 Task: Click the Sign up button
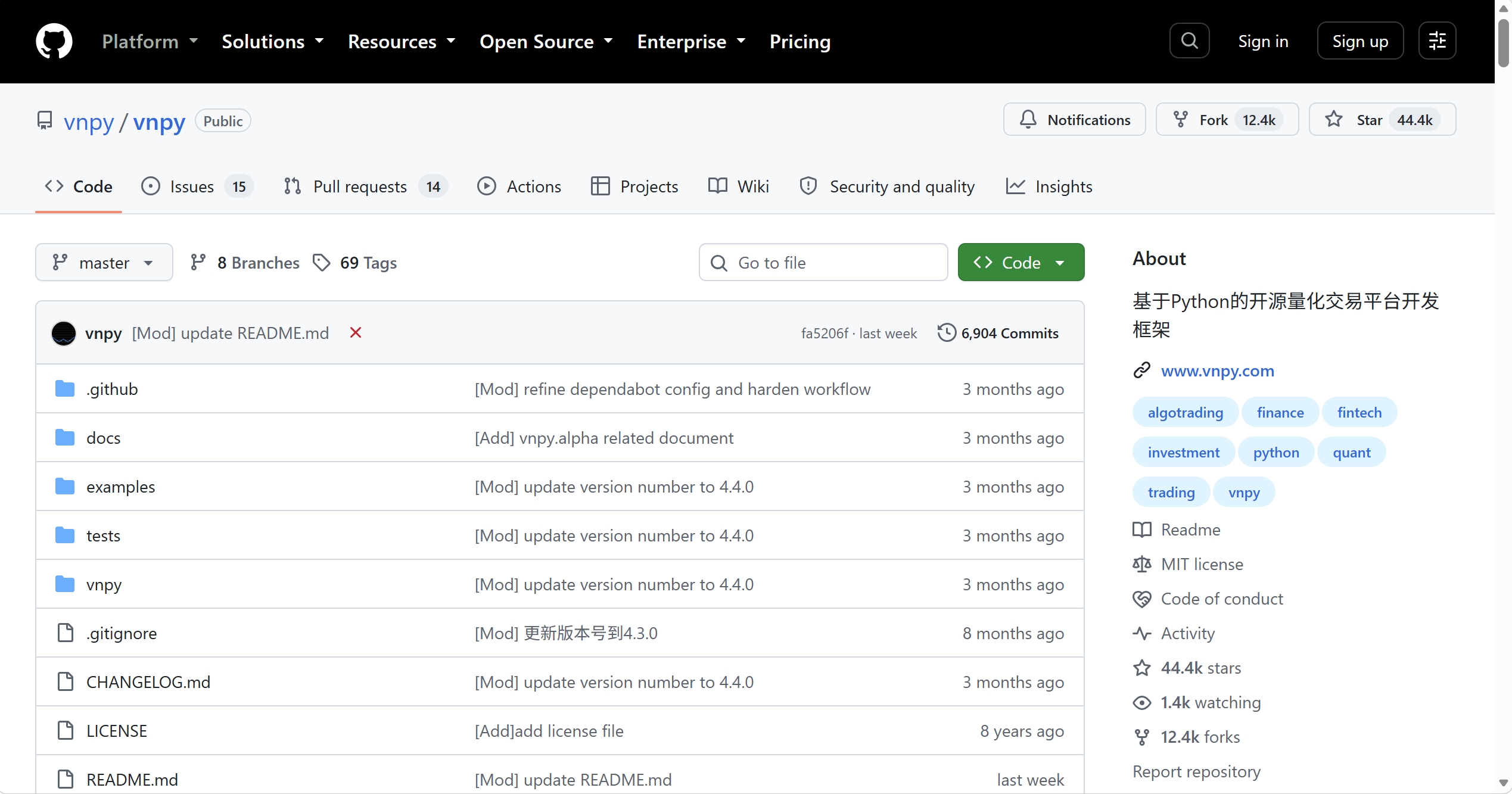point(1360,41)
